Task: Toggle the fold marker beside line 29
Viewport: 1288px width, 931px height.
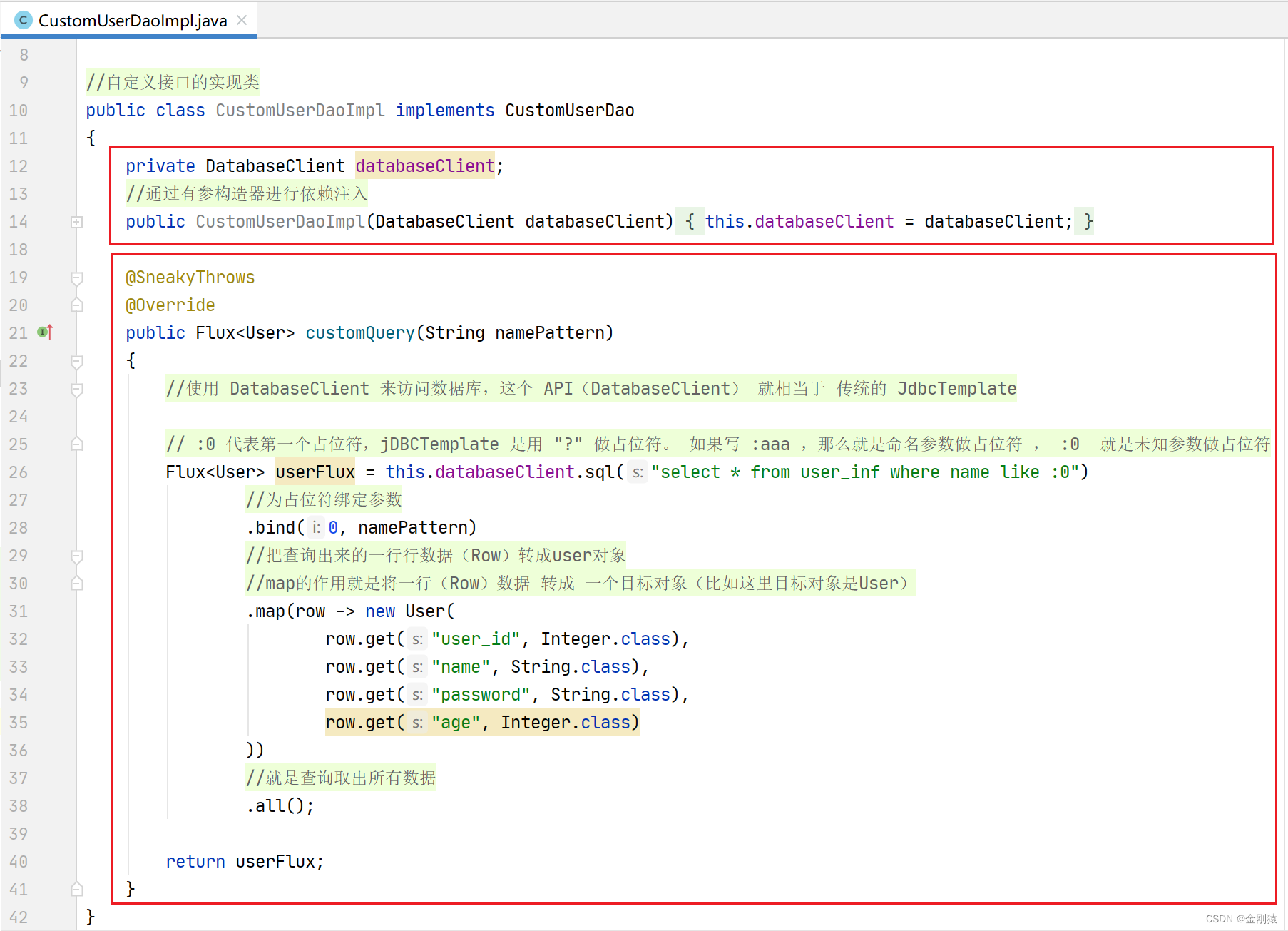Action: pos(76,556)
